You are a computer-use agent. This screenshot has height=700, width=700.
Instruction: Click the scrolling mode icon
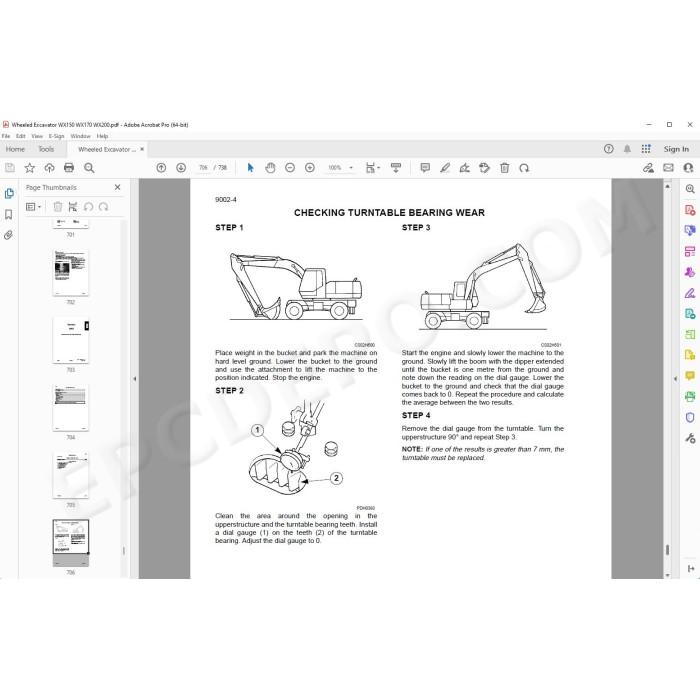pos(396,168)
